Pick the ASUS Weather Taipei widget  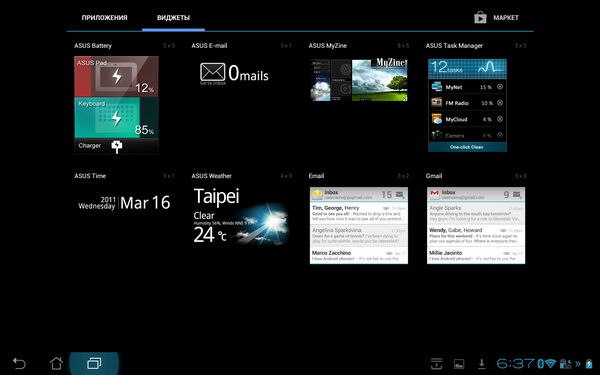(241, 216)
